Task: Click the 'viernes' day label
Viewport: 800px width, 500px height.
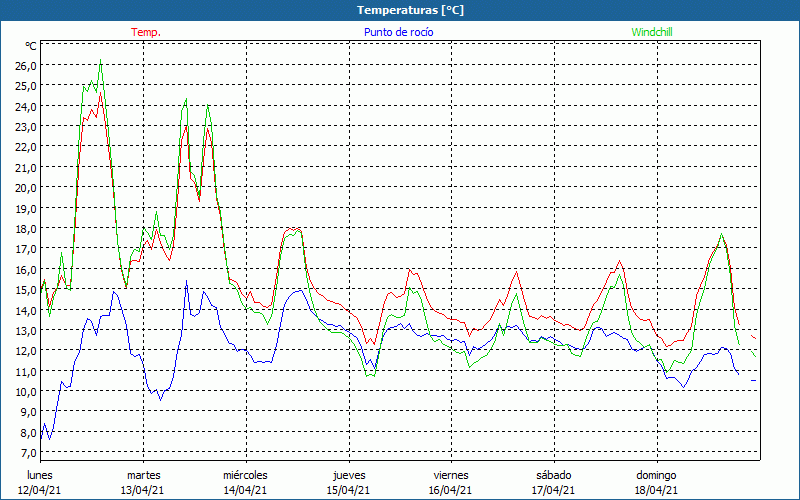Action: tap(451, 476)
